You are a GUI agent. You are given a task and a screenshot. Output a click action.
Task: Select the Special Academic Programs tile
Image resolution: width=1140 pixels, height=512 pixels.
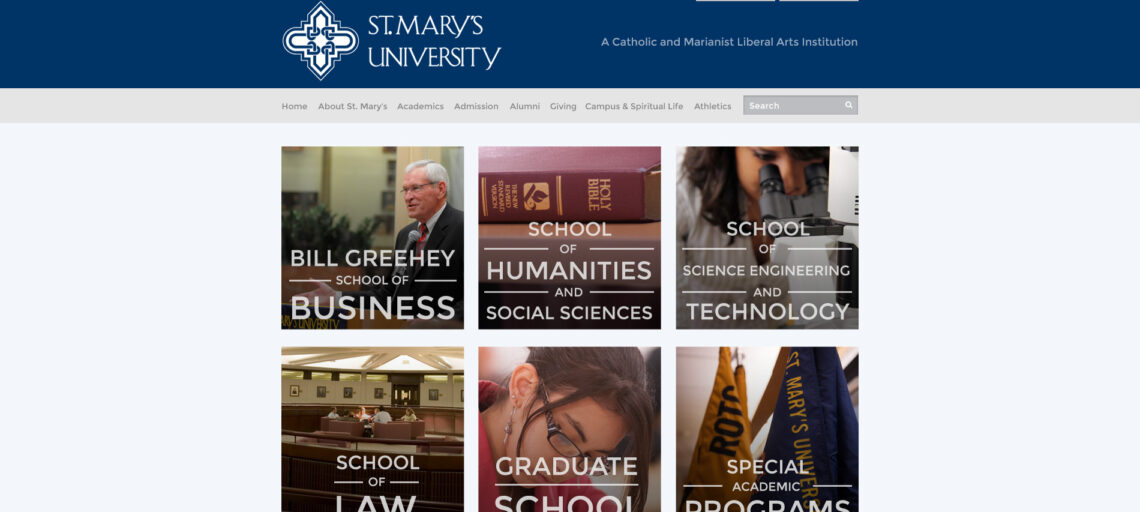[767, 429]
